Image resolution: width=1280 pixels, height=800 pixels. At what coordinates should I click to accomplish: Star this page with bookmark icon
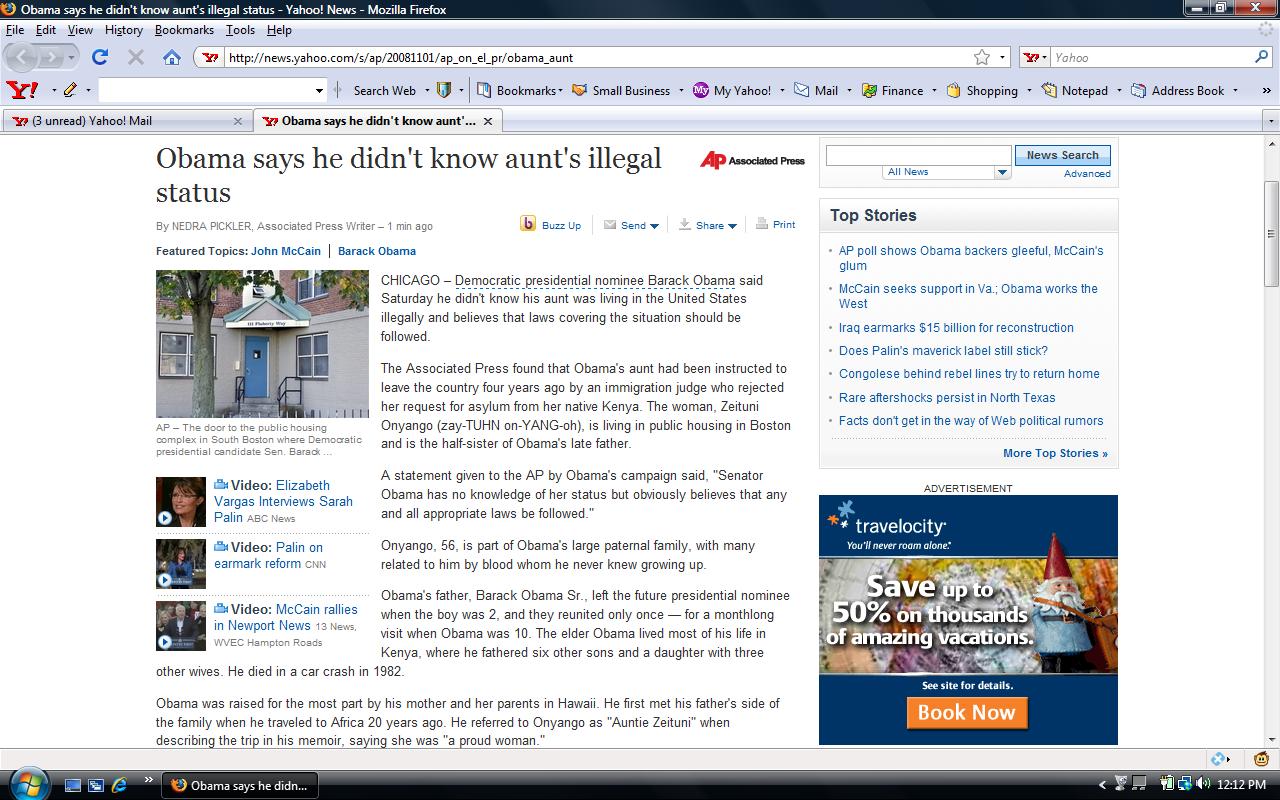click(982, 57)
